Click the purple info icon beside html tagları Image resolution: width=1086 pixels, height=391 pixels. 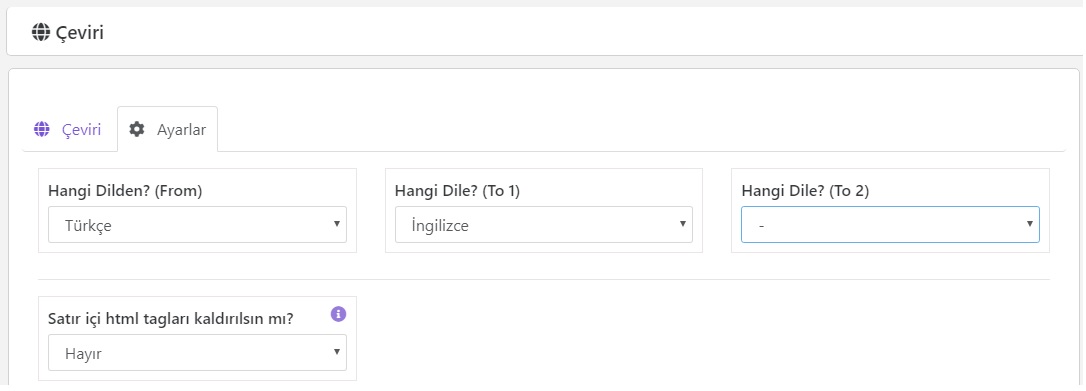click(x=338, y=314)
